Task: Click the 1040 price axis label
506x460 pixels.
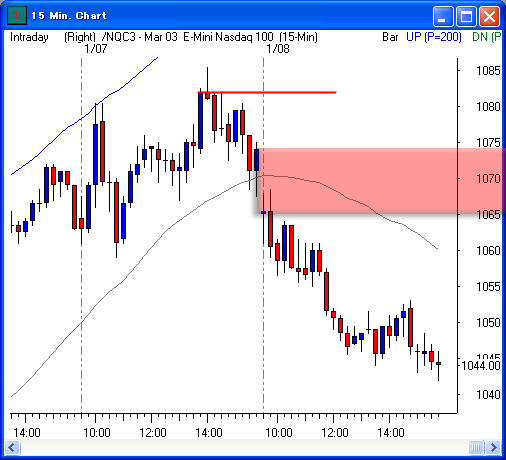Action: pyautogui.click(x=488, y=395)
